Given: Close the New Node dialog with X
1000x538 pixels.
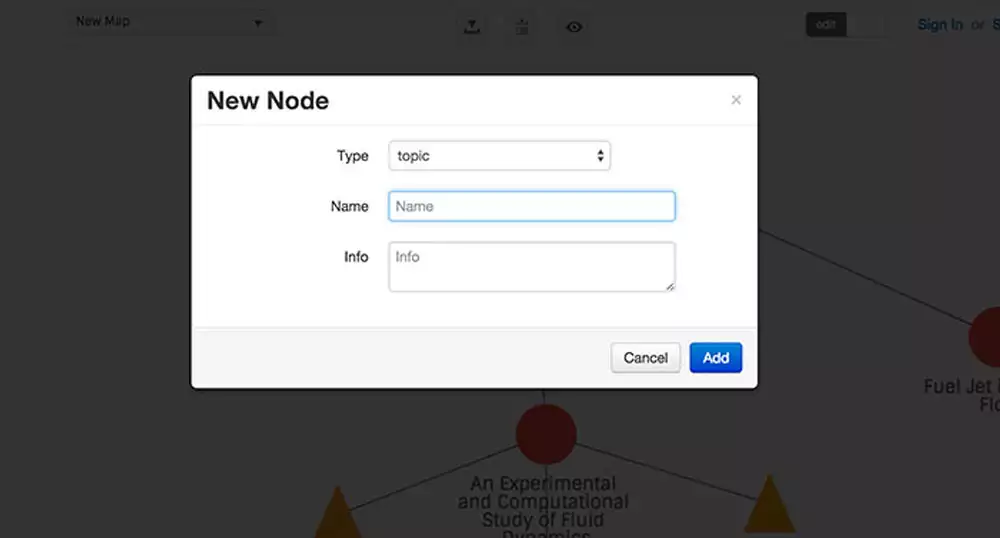Looking at the screenshot, I should pos(736,100).
